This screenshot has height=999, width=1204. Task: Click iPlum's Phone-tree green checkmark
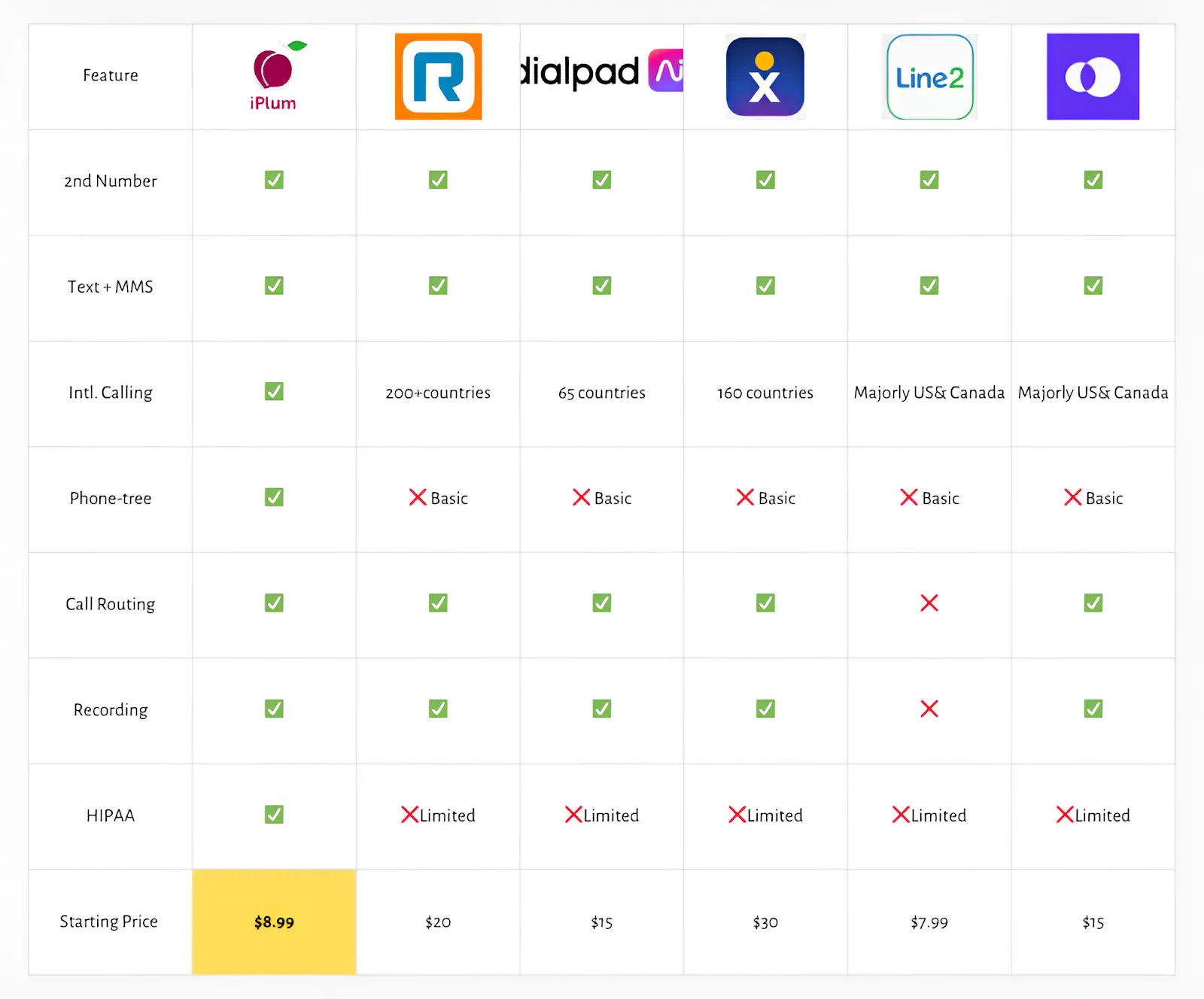[x=274, y=497]
